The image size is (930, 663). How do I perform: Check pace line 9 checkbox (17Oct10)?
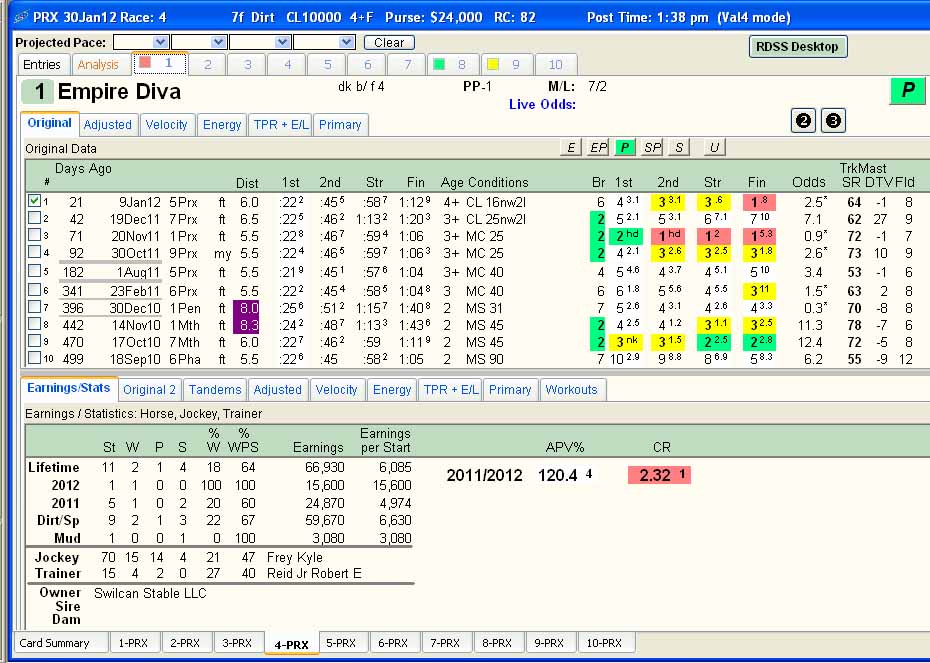coord(34,341)
